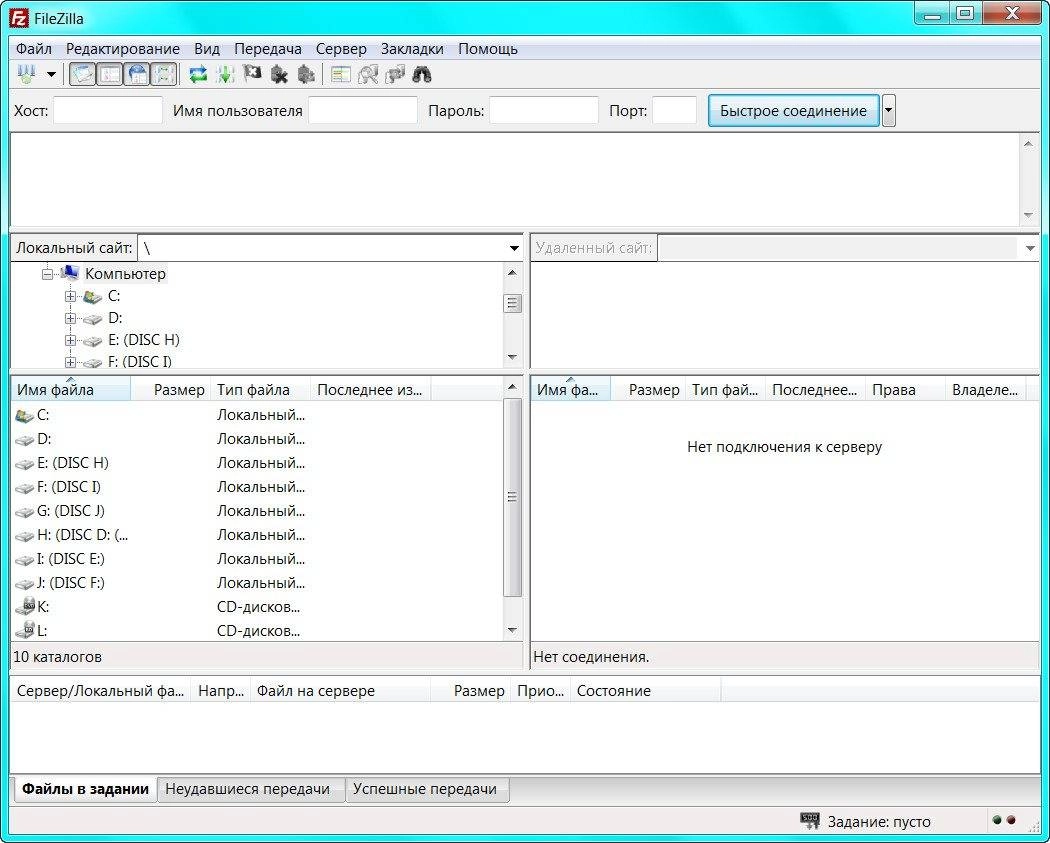Select E: (DISC H) in the tree

144,340
